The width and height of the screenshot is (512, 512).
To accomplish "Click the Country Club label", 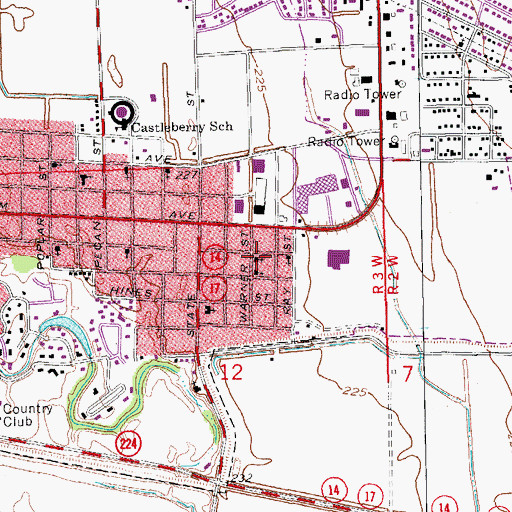I will (27, 415).
